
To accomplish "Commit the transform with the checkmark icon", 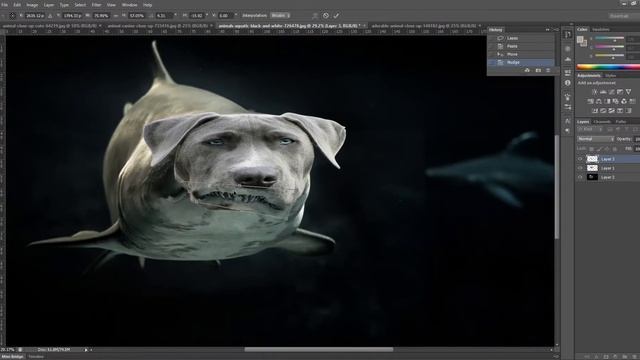I will 336,16.
